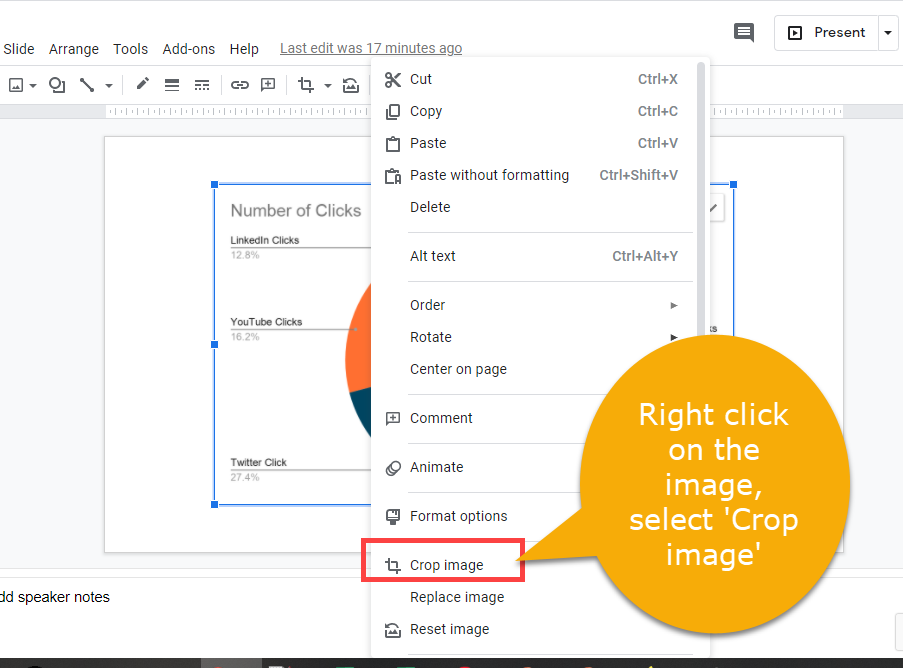
Task: Click the top-left image resize handle
Action: [x=215, y=184]
